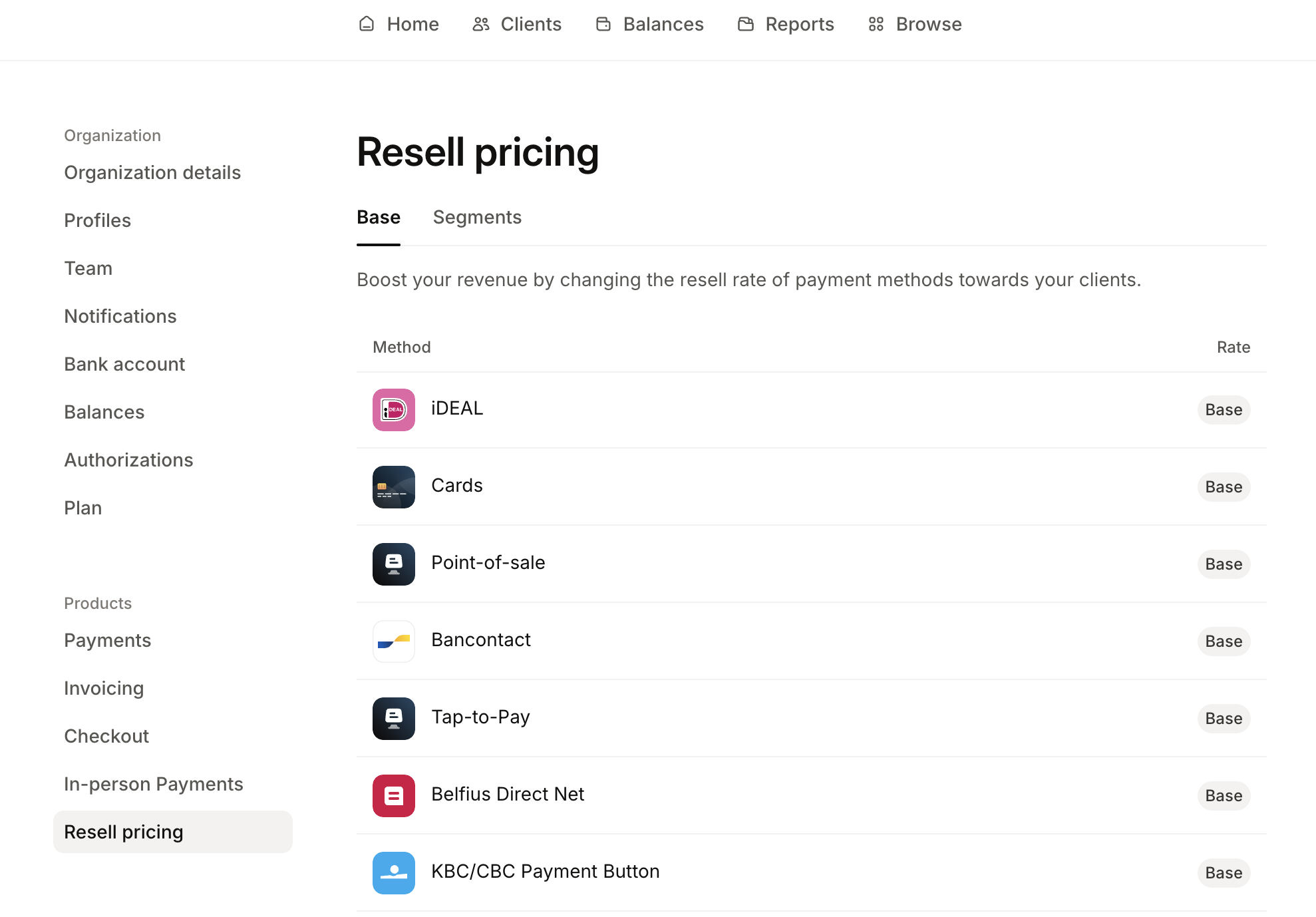Click the Base rate badge for Bancontact
The width and height of the screenshot is (1316, 917).
tap(1224, 641)
